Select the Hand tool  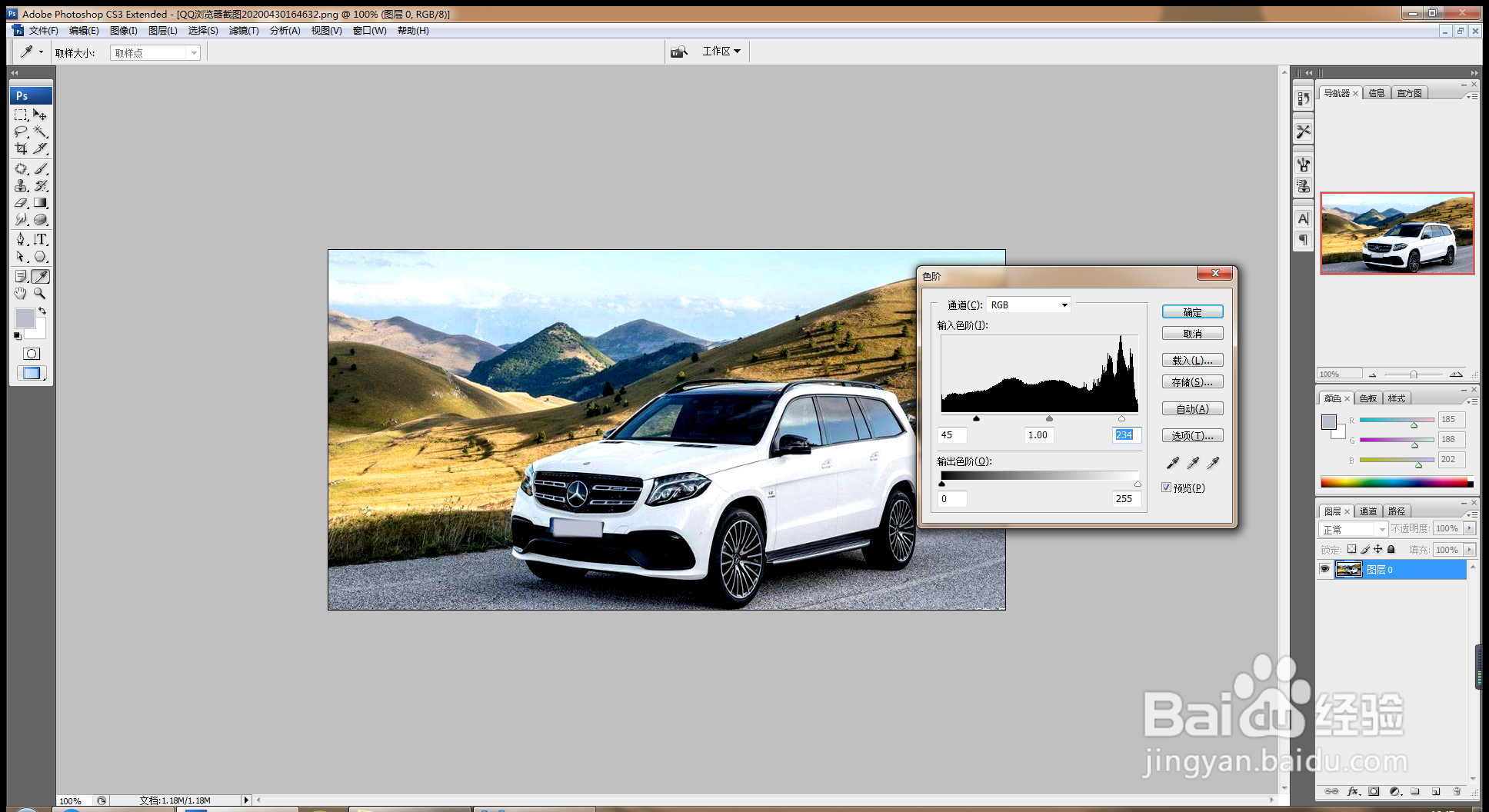tap(22, 293)
